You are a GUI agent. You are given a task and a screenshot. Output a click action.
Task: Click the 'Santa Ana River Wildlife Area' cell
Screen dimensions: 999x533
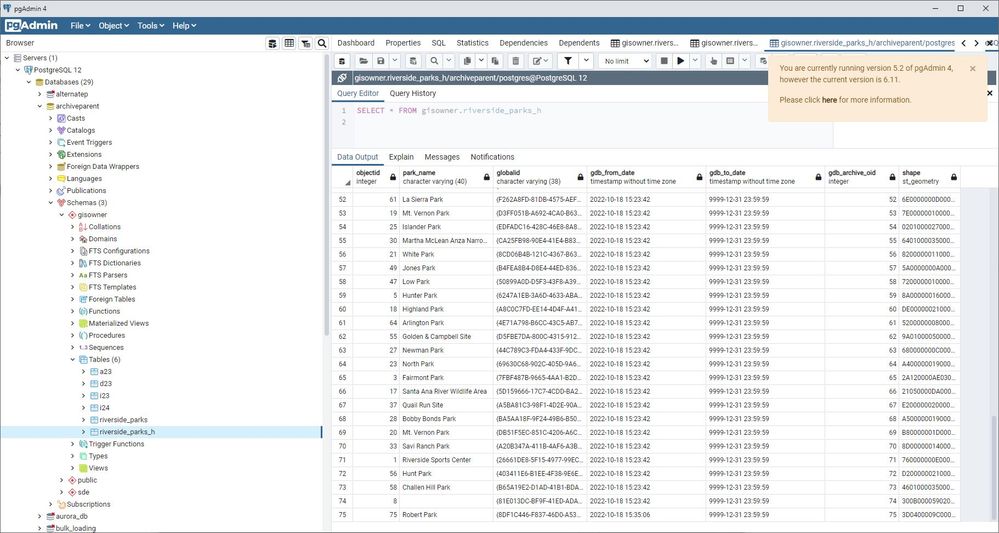(446, 392)
